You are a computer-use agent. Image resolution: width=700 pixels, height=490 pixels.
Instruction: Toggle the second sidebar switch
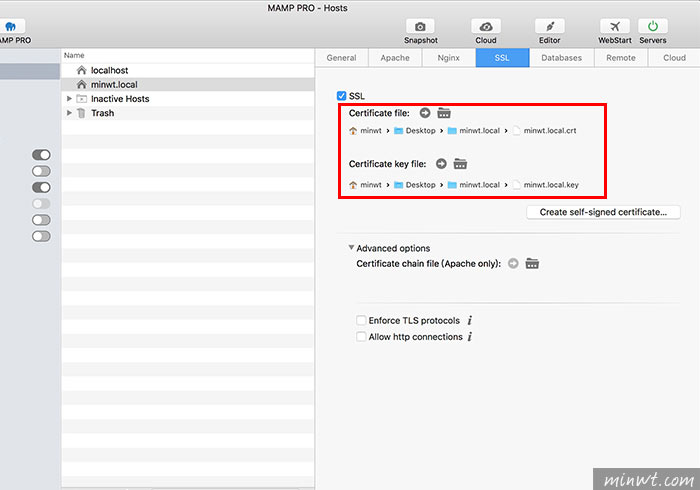pos(41,171)
